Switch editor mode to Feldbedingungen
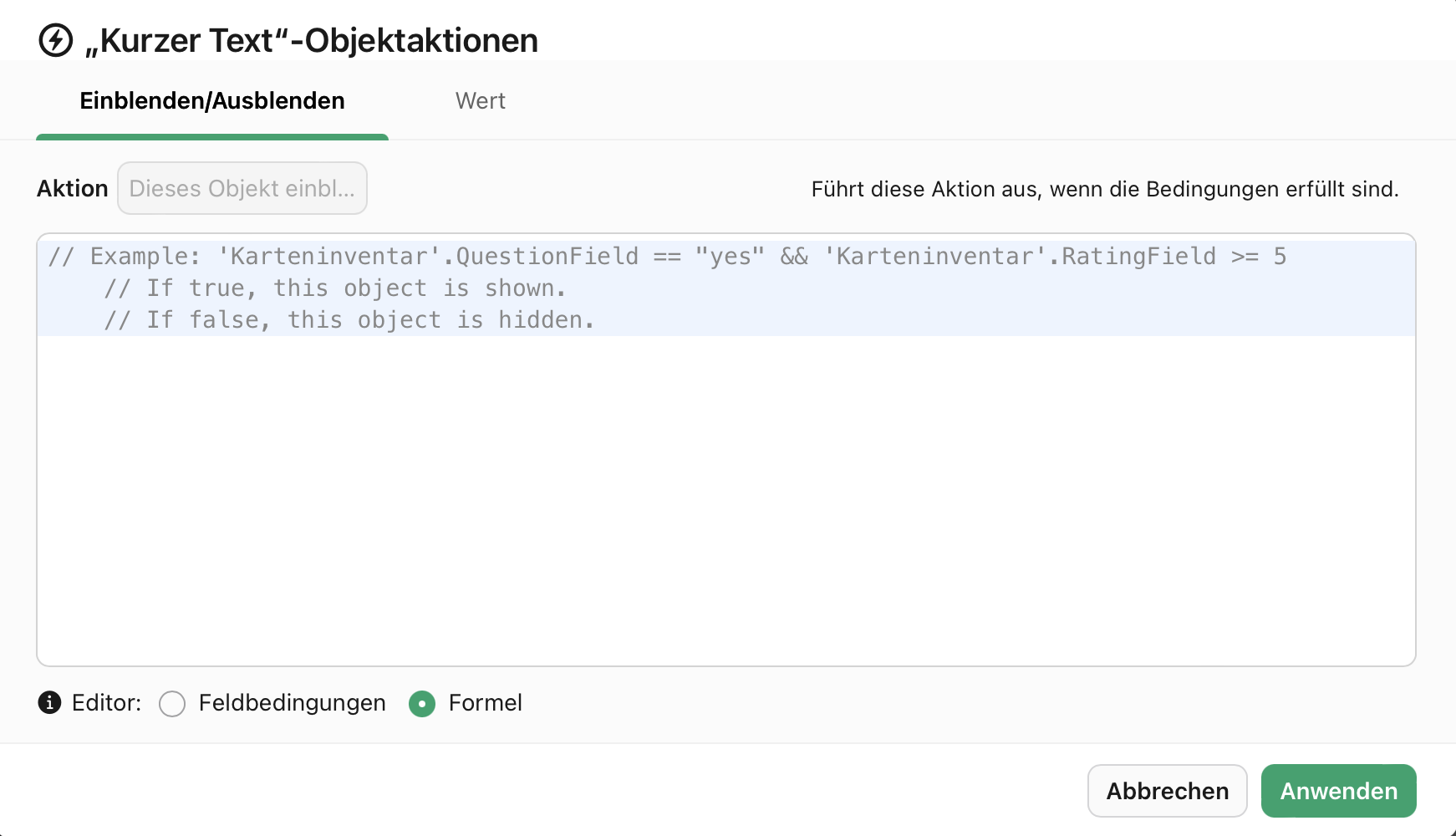 pos(172,704)
